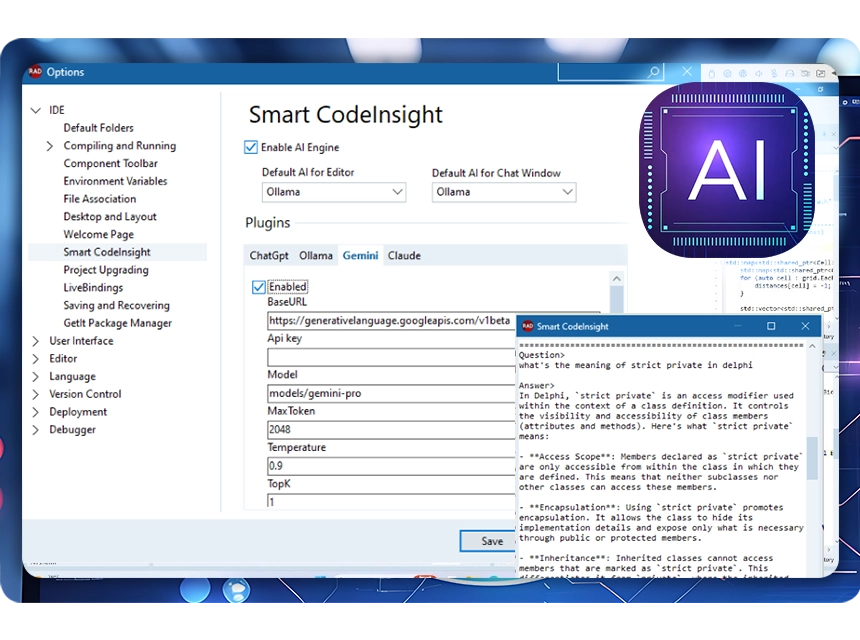860x640 pixels.
Task: Open Project Upgrading settings page
Action: point(106,270)
